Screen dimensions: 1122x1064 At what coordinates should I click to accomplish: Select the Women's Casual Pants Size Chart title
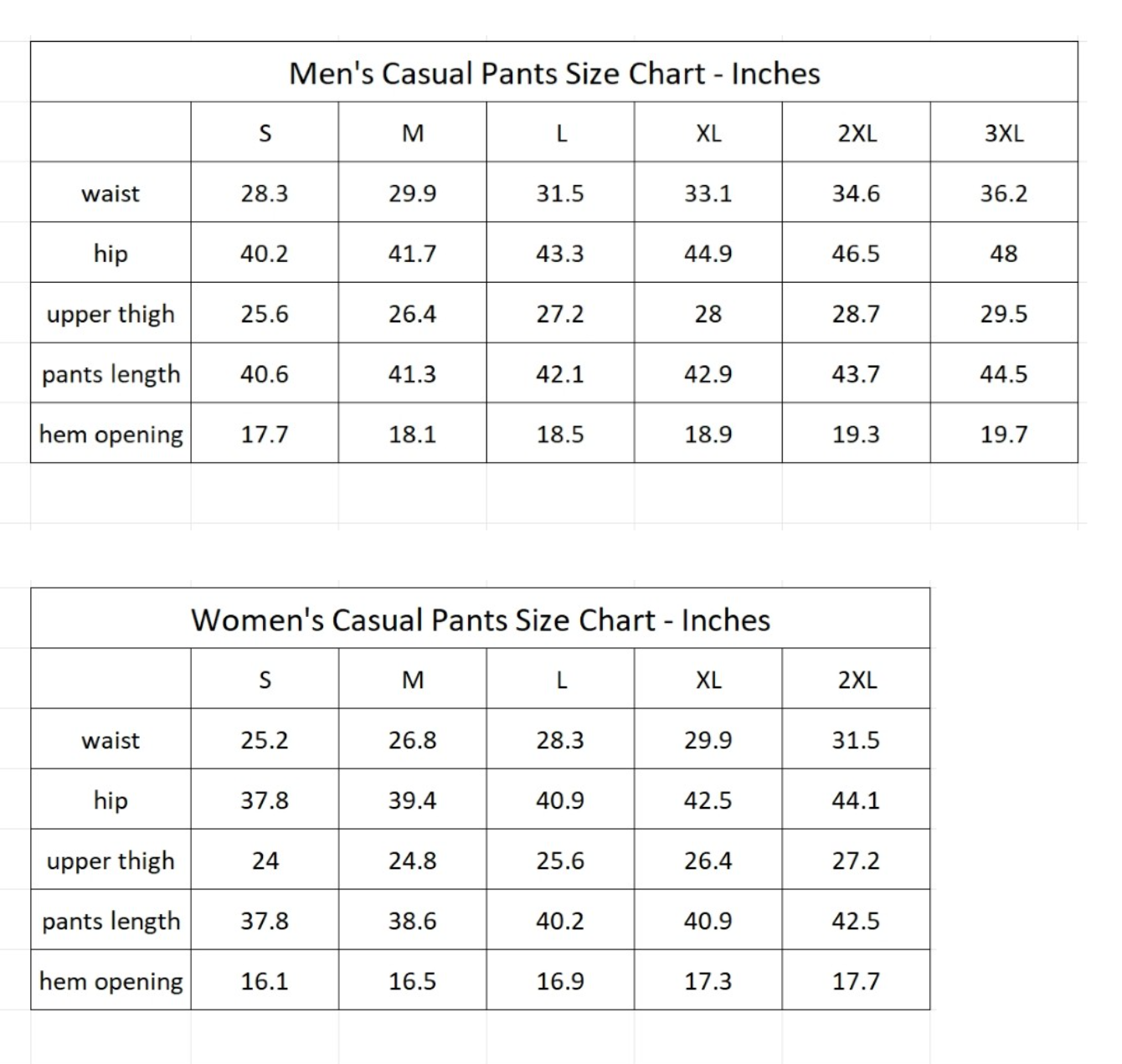pos(481,620)
